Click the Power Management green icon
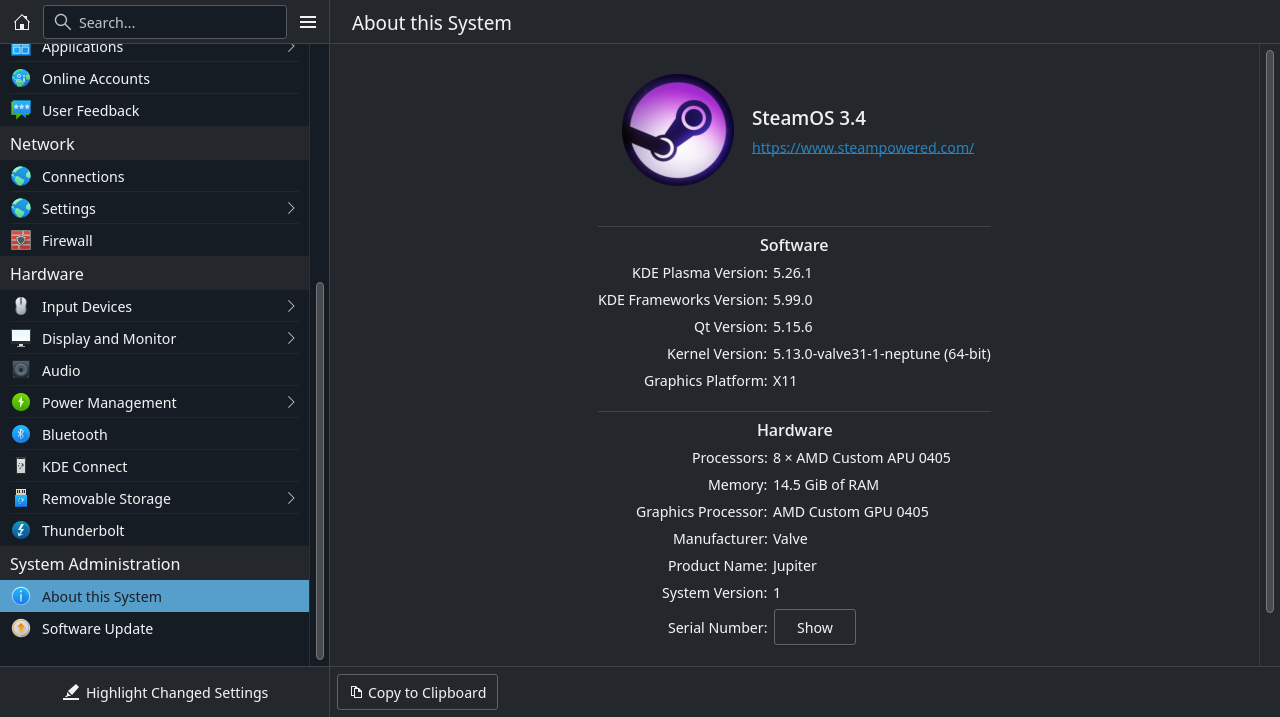The image size is (1280, 717). [x=21, y=402]
